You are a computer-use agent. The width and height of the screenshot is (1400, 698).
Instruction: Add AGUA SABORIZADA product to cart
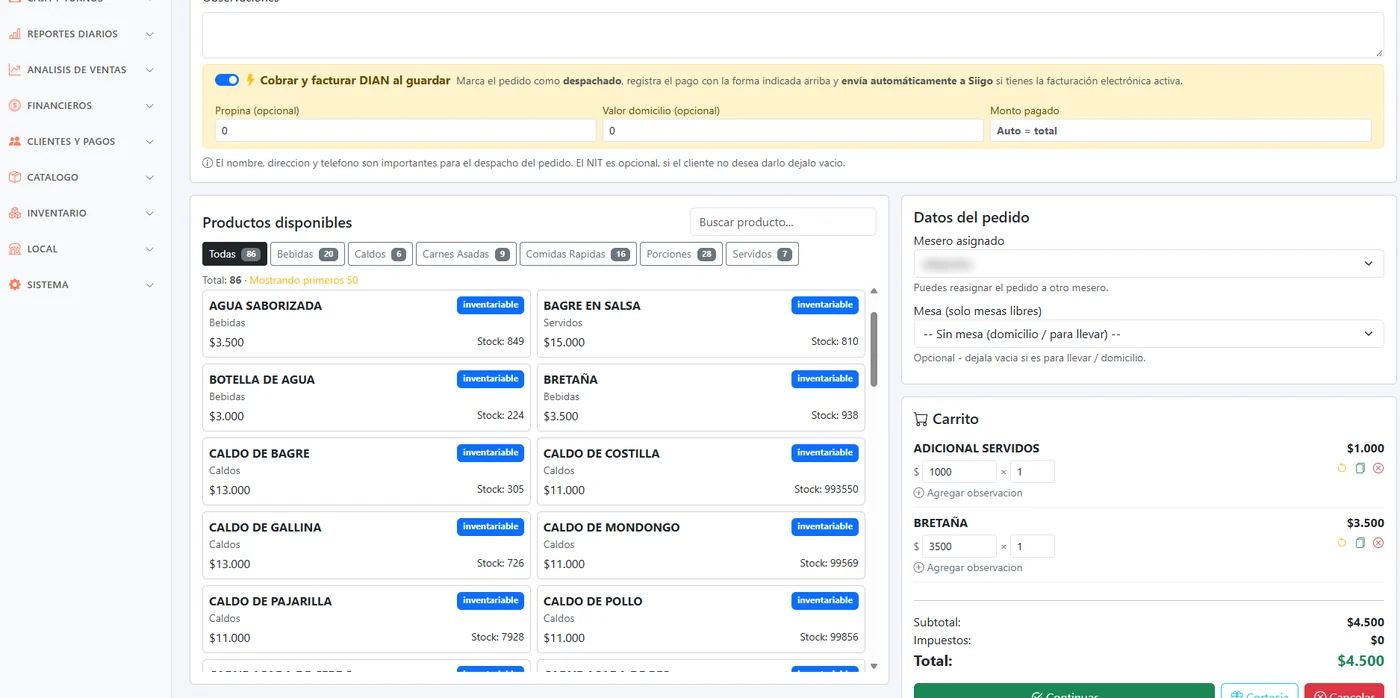366,324
